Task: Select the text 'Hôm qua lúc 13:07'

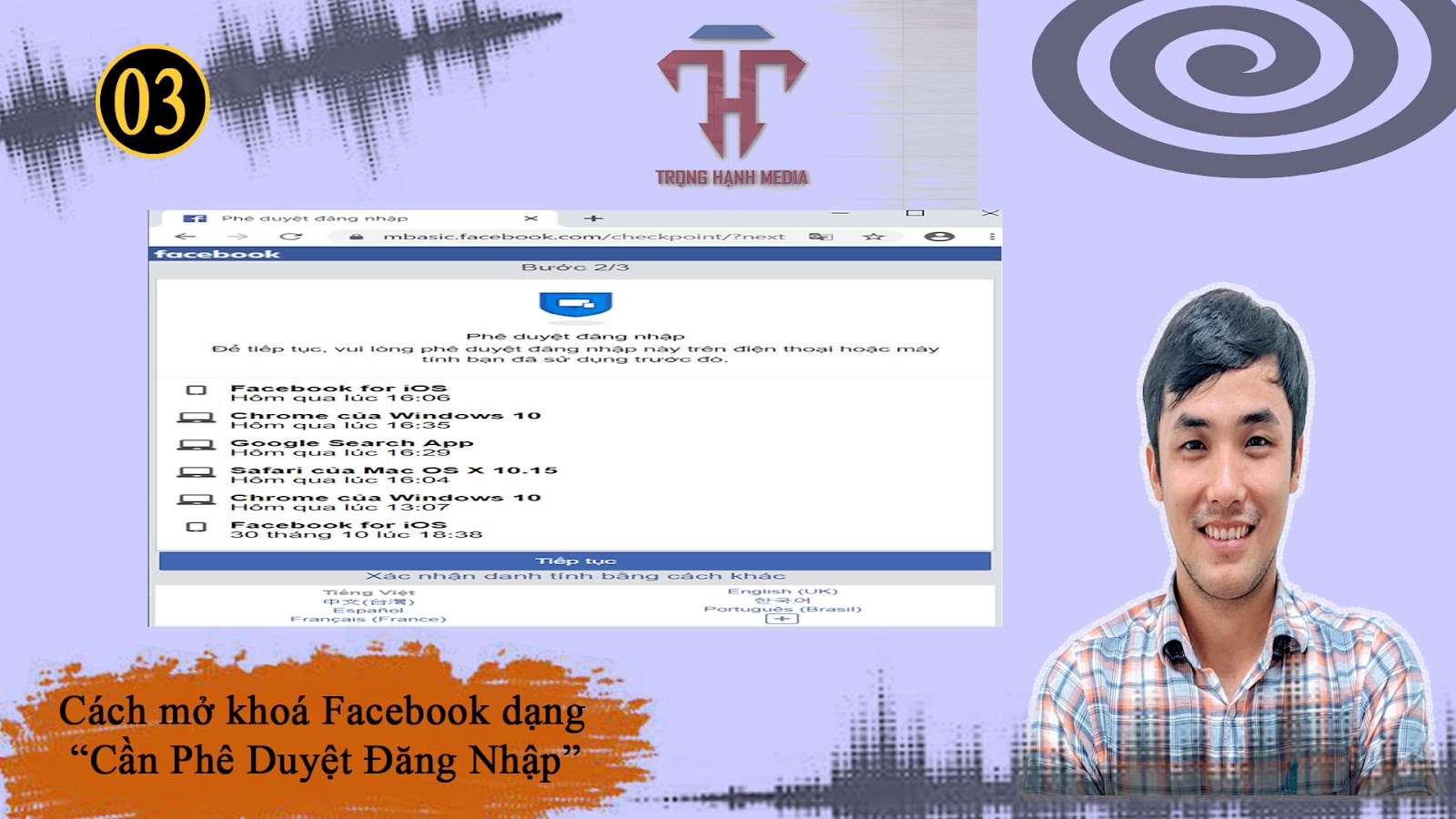Action: [x=340, y=507]
